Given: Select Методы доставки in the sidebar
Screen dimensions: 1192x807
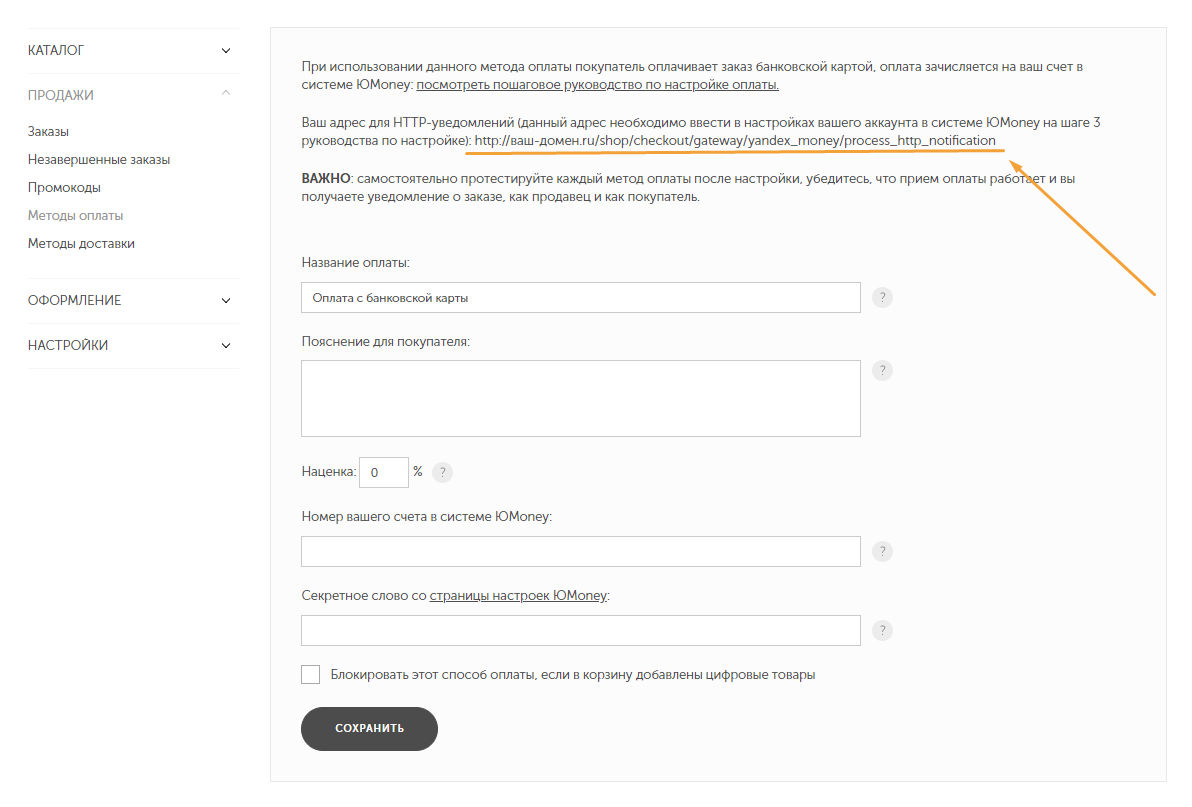Looking at the screenshot, I should click(x=81, y=244).
